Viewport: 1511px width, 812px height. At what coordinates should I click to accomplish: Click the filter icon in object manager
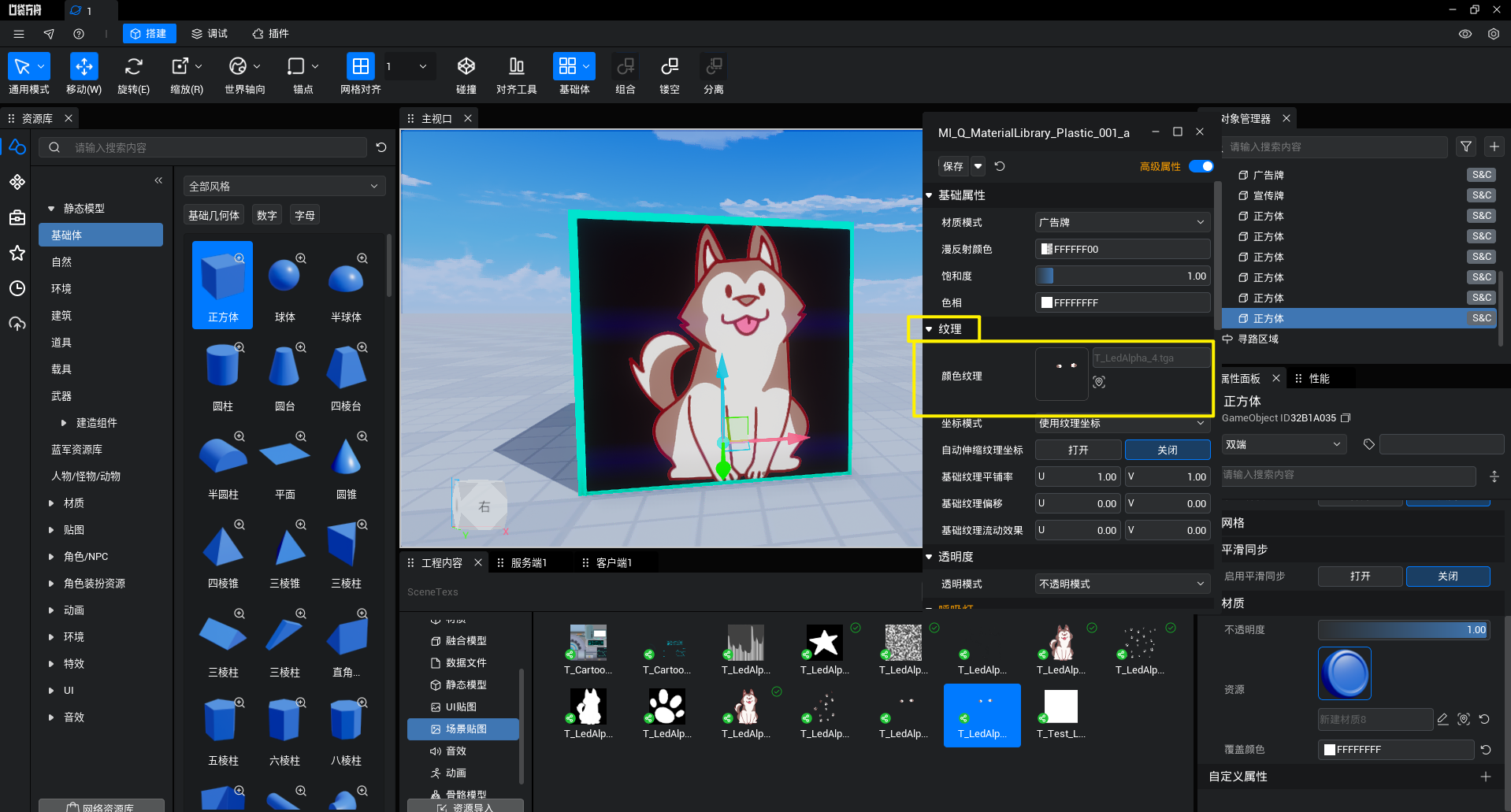point(1466,146)
